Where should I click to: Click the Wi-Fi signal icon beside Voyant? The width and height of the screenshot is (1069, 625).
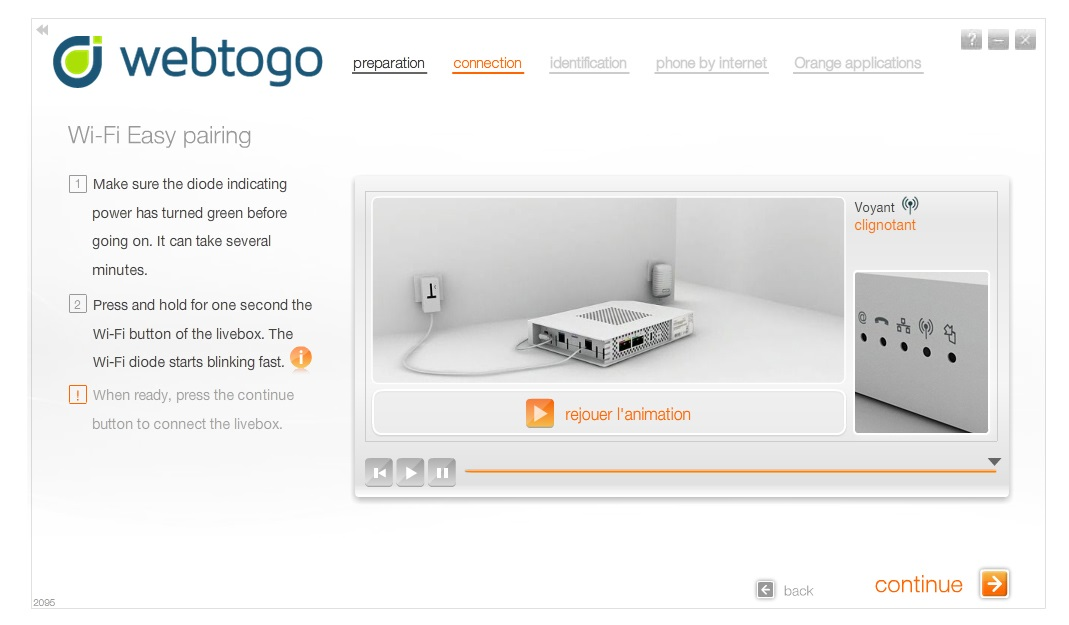910,204
